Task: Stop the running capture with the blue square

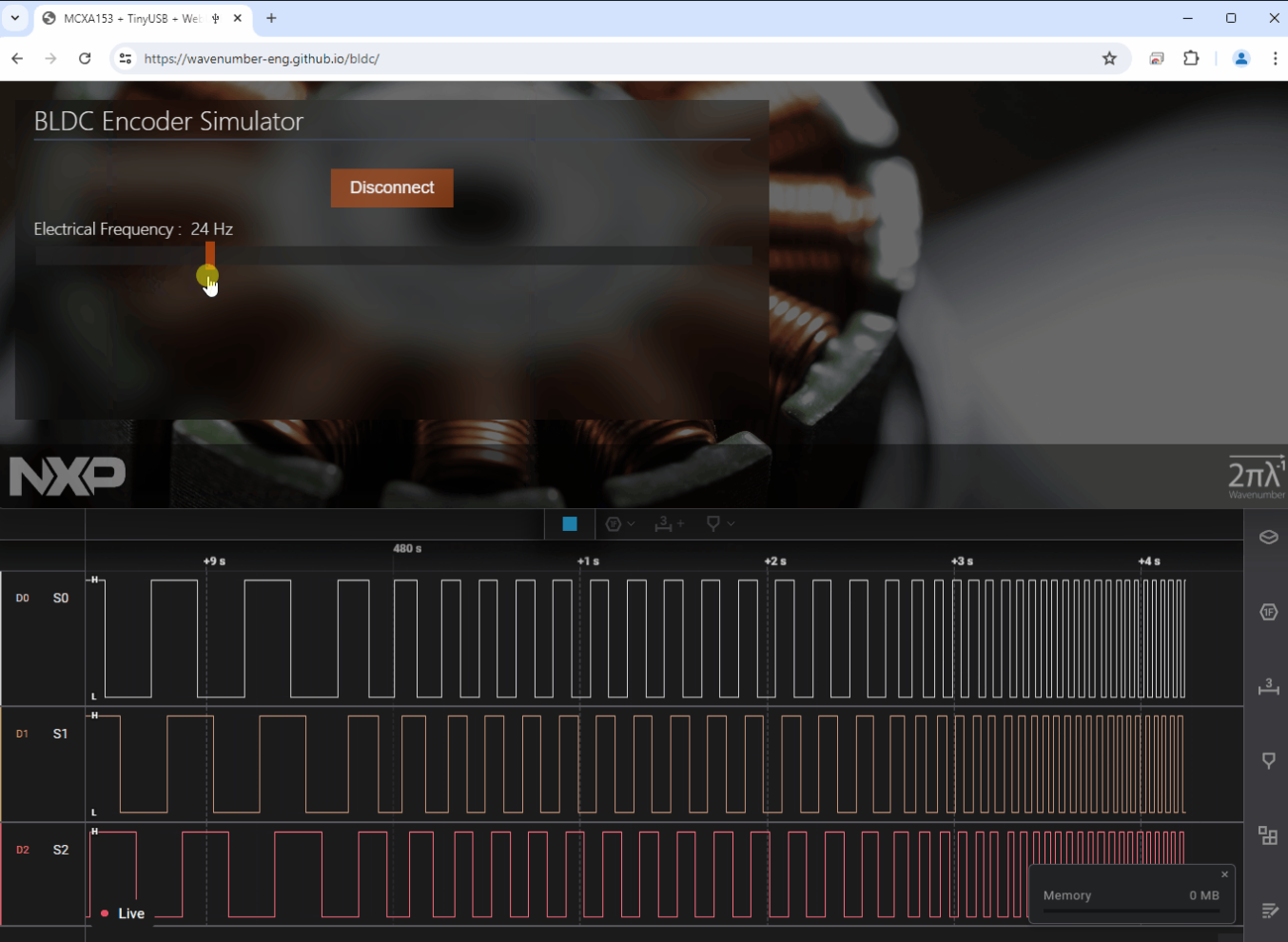Action: [x=569, y=523]
